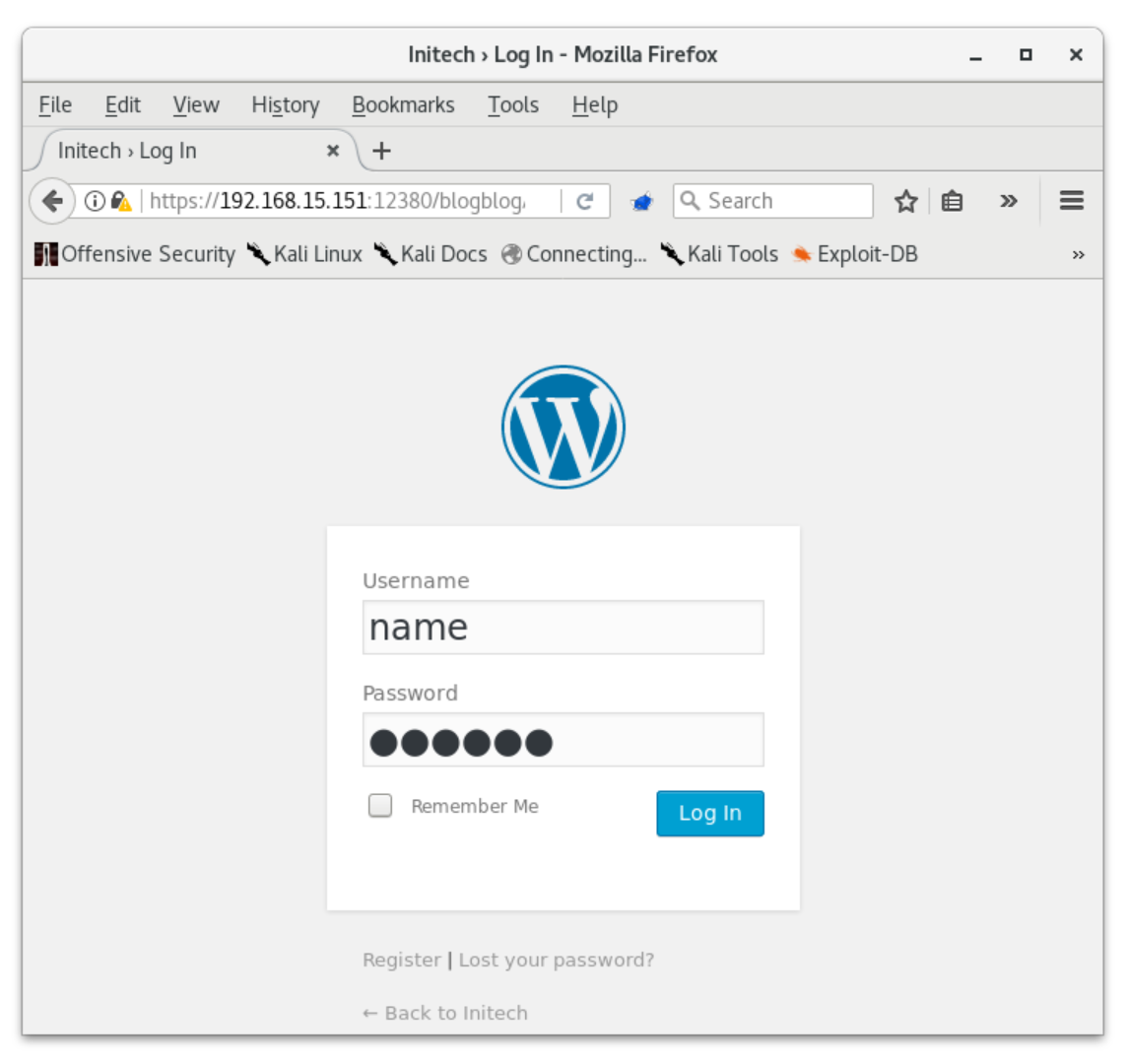Click the blue extension icon beside the URL bar
This screenshot has height=1064, width=1127.
pyautogui.click(x=642, y=201)
